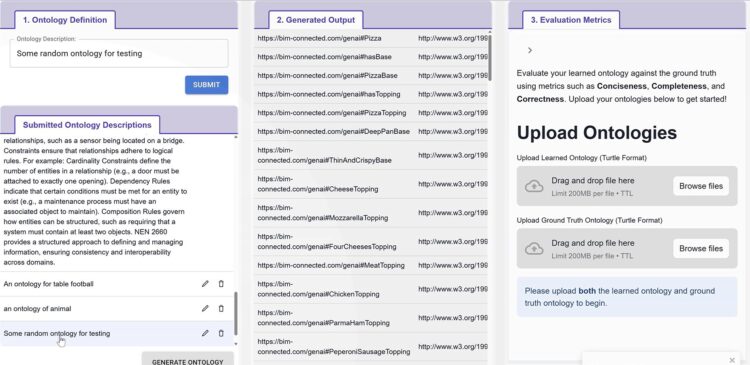
Task: Click the Ground Truth upload cloud icon
Action: (534, 249)
